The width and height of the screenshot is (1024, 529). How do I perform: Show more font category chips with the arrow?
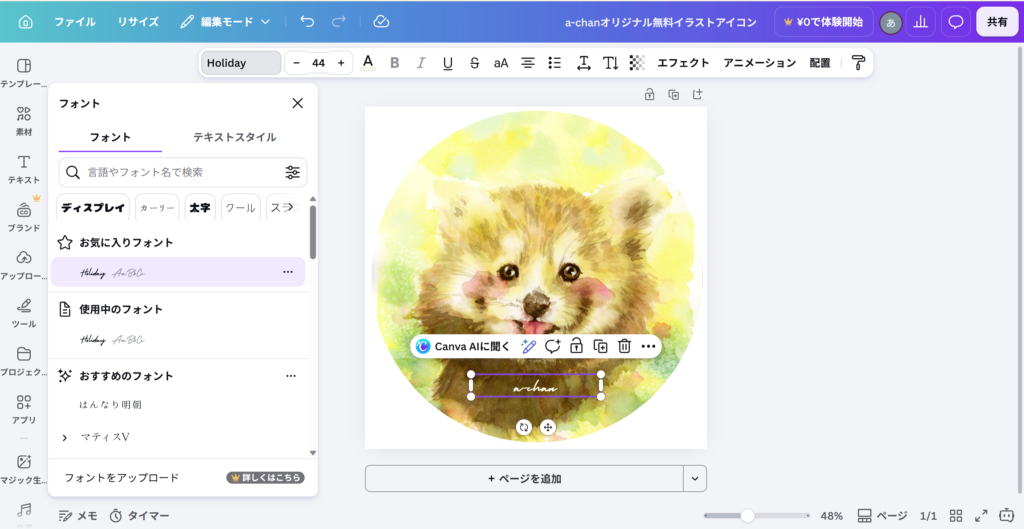click(290, 207)
